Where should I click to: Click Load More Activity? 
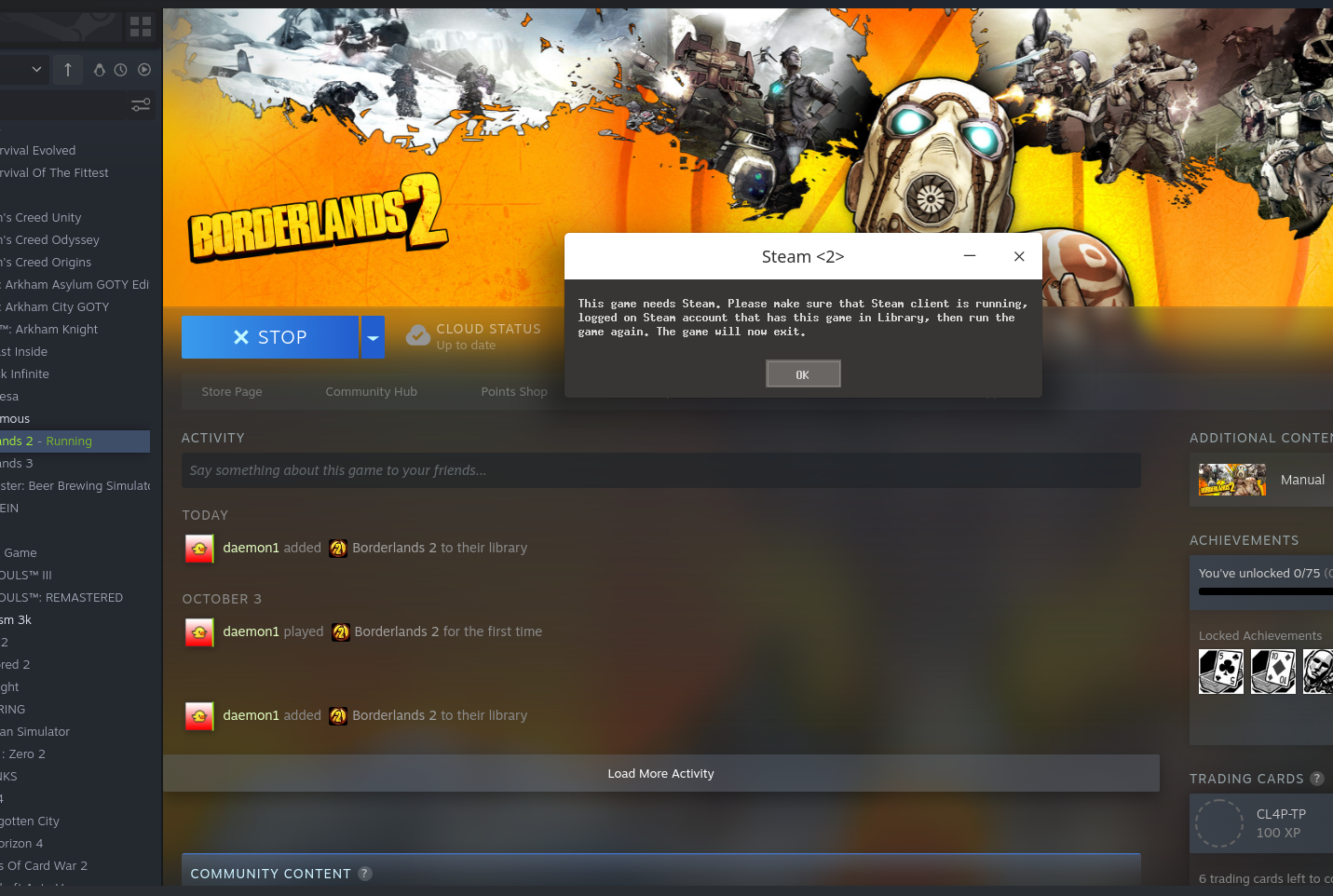click(x=661, y=773)
